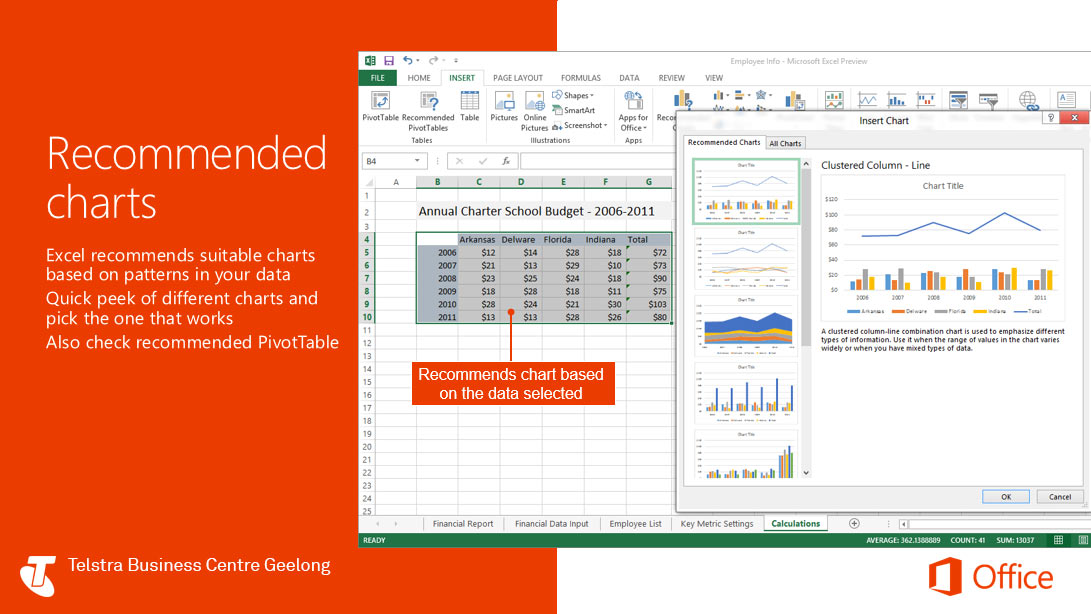Click the Enter checkmark in formula bar
Screen dimensions: 1091x614
[x=482, y=161]
